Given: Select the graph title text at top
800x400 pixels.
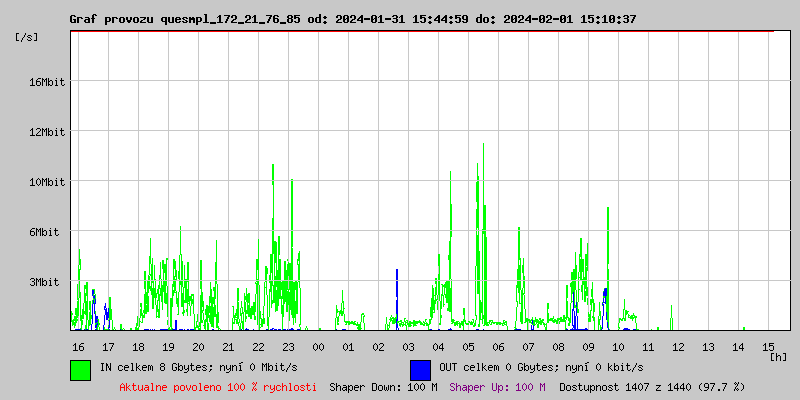Looking at the screenshot, I should point(352,19).
